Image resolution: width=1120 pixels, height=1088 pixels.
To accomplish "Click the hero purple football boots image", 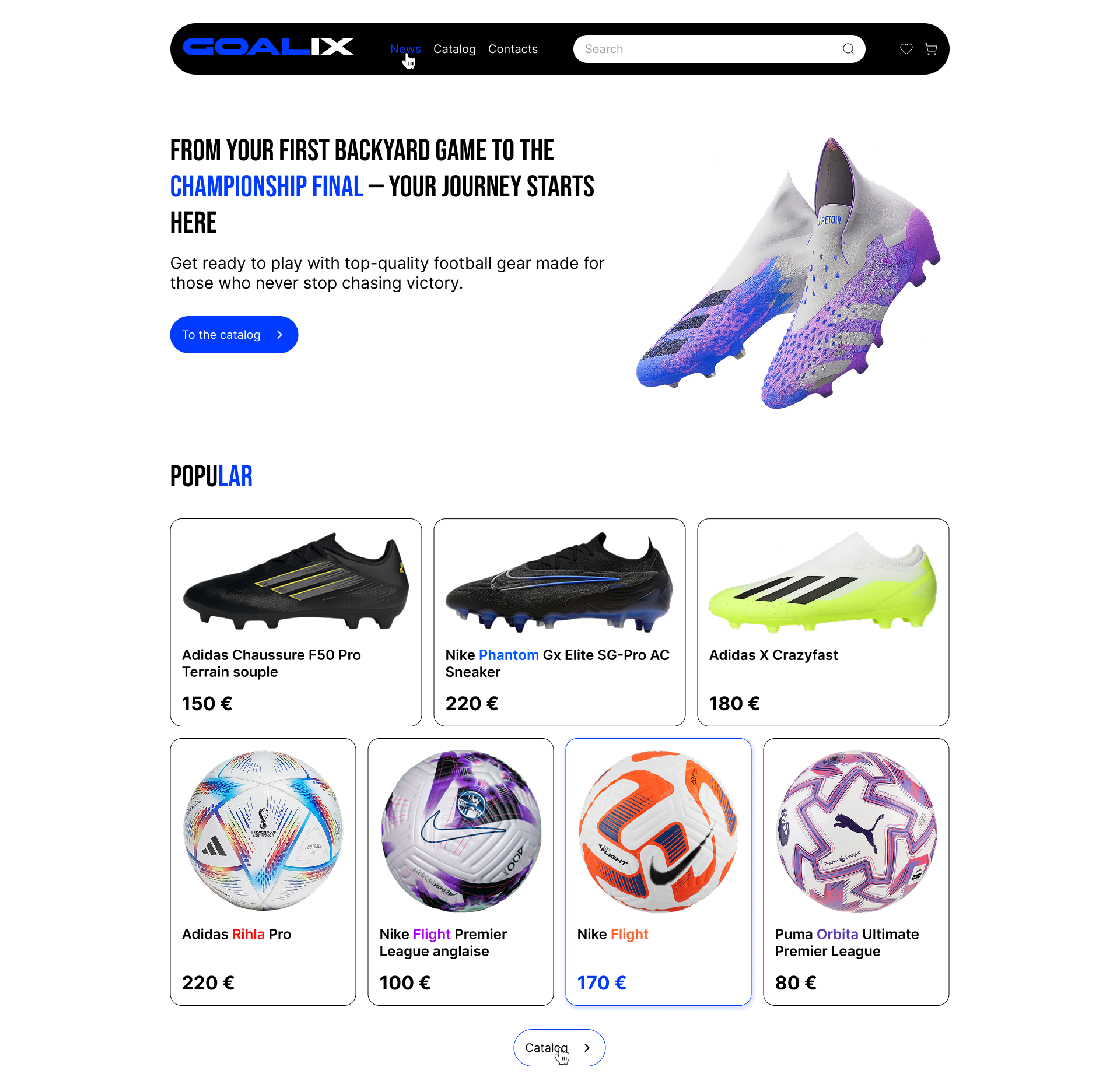I will (x=788, y=273).
